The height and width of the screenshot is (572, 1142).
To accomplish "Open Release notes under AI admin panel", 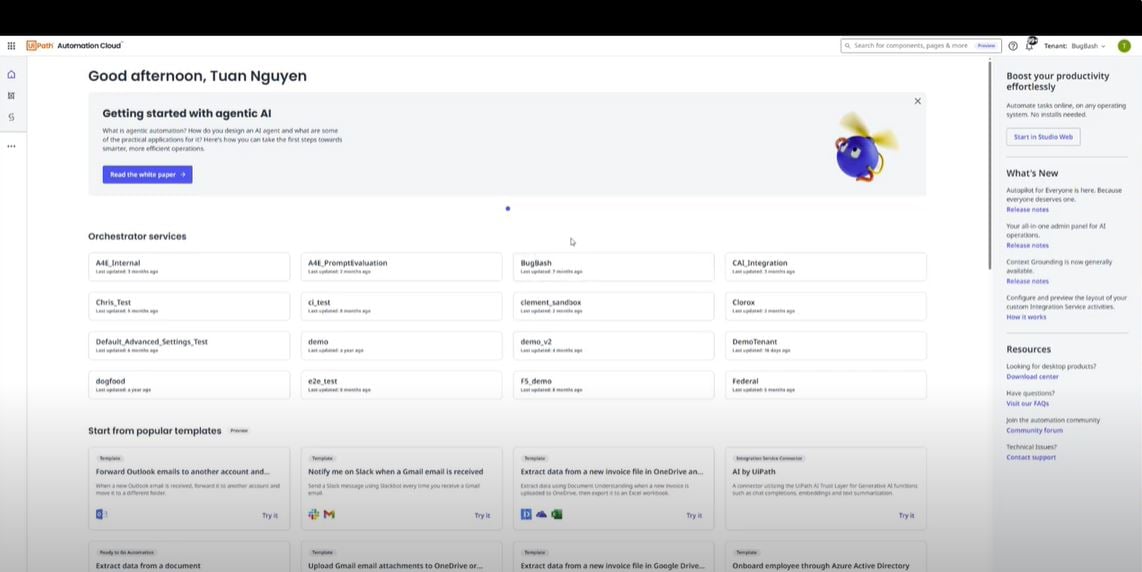I will (x=1028, y=246).
